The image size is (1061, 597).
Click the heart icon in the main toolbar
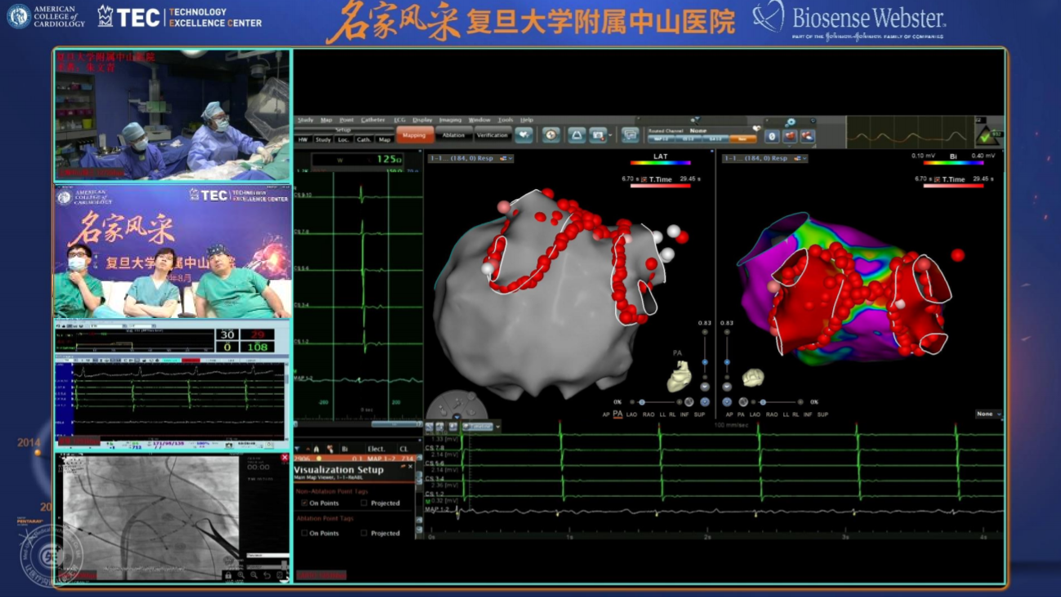pyautogui.click(x=524, y=135)
